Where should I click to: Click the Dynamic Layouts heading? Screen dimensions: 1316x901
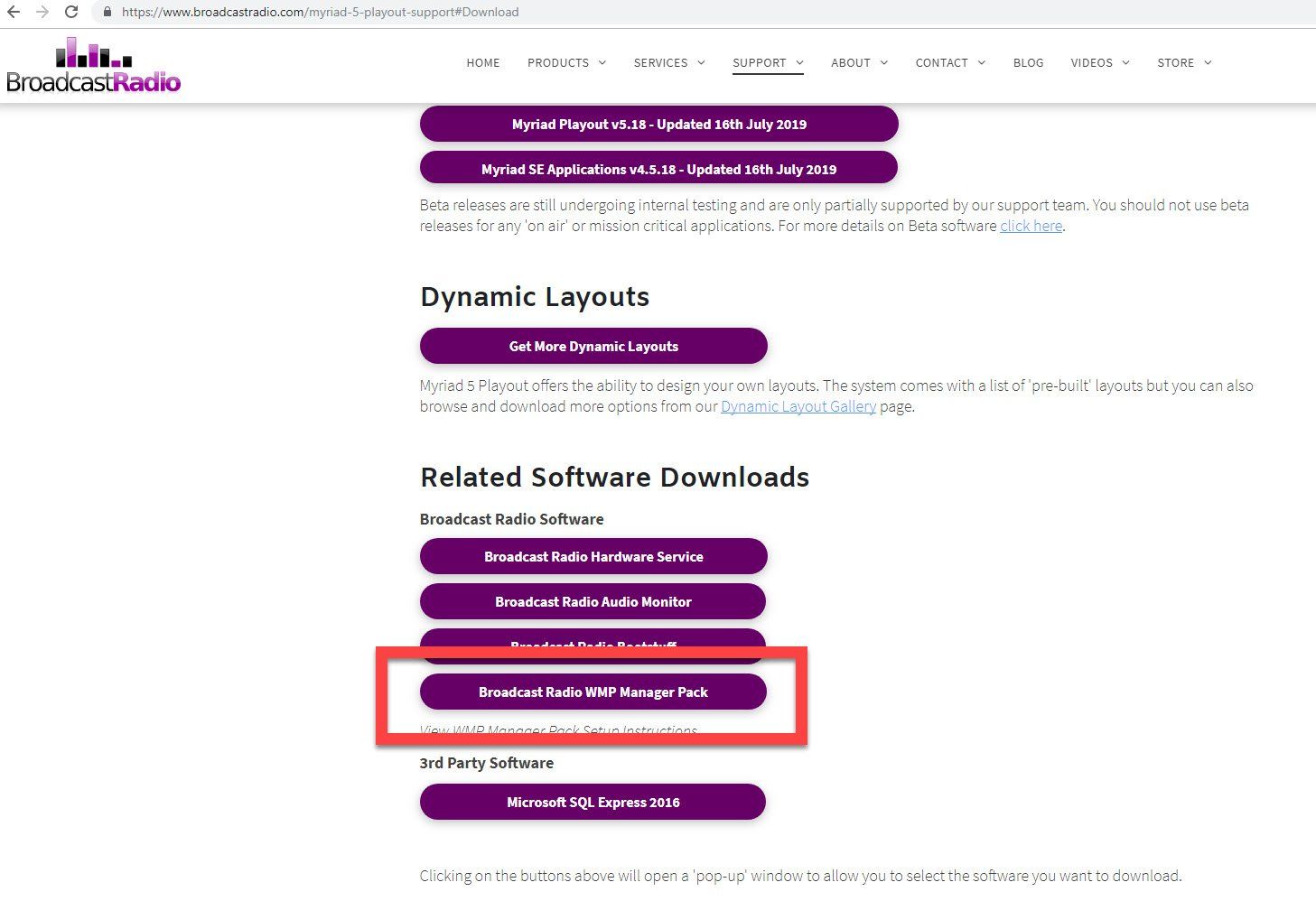pyautogui.click(x=535, y=297)
